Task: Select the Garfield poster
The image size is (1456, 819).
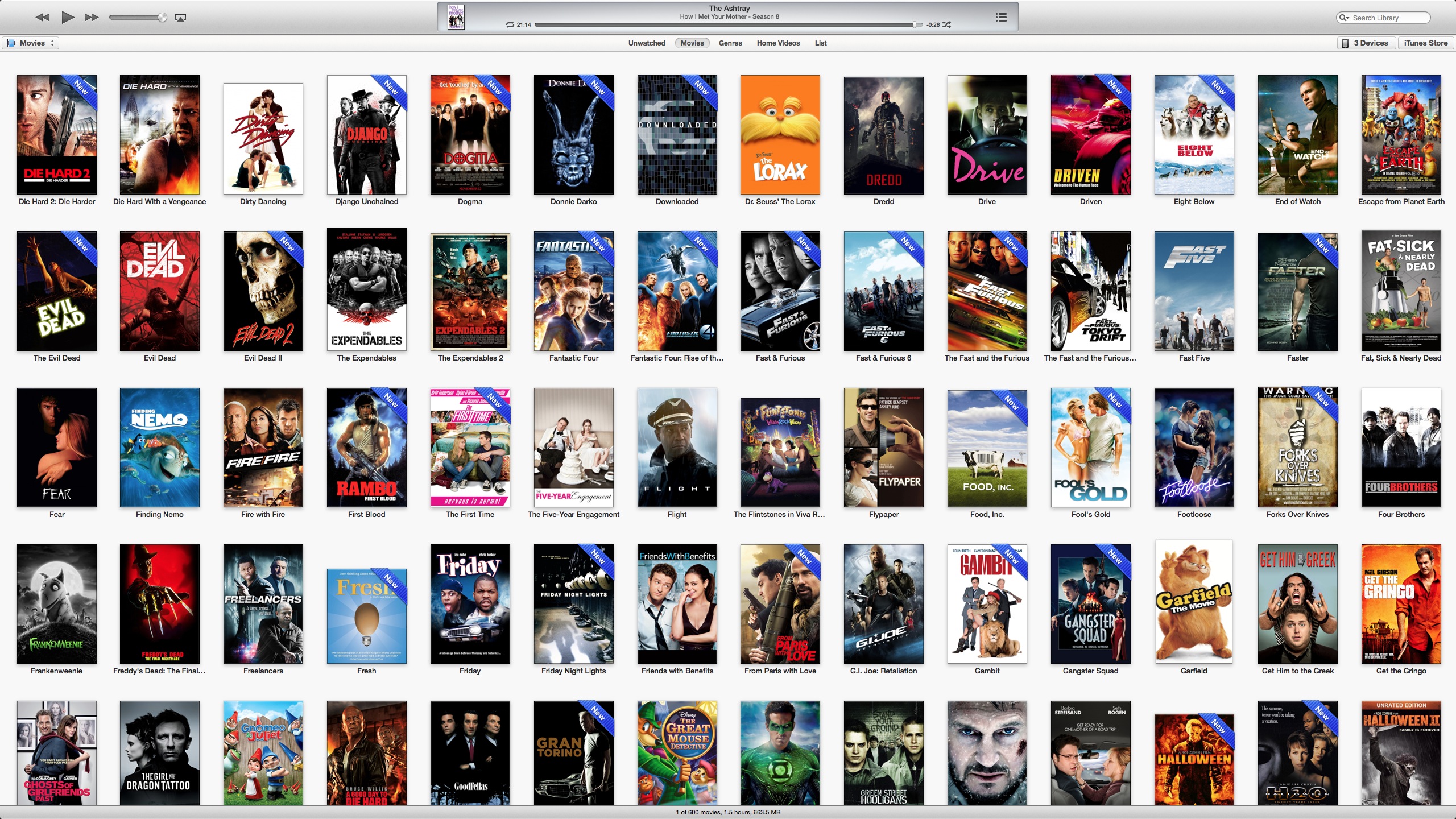Action: click(1194, 602)
